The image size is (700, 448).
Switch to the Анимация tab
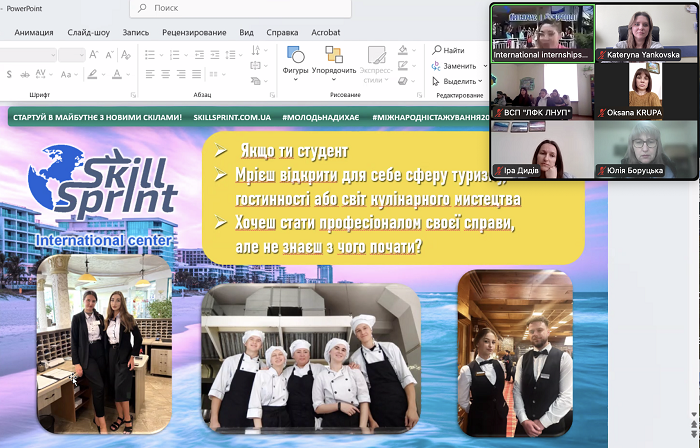point(34,32)
